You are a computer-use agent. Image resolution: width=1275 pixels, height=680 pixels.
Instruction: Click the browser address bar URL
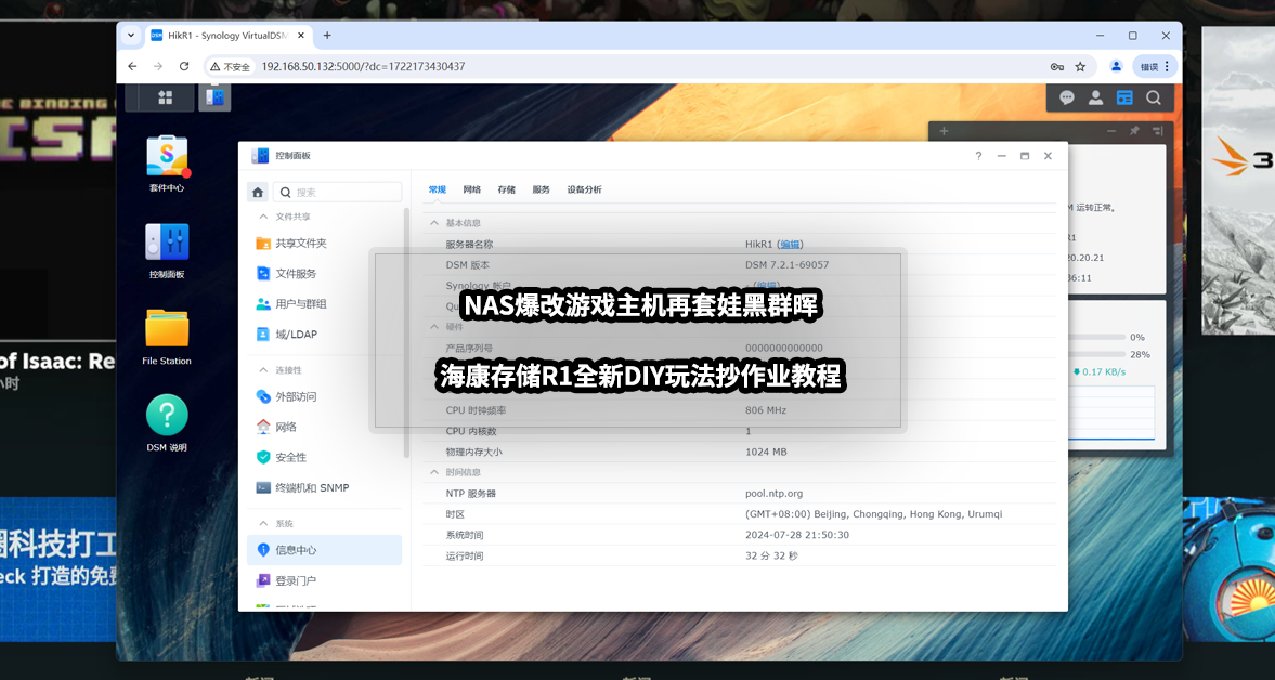coord(363,66)
